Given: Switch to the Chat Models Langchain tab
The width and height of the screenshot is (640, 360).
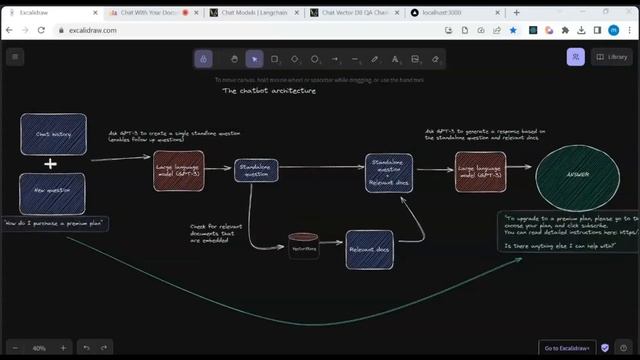Looking at the screenshot, I should (x=254, y=13).
